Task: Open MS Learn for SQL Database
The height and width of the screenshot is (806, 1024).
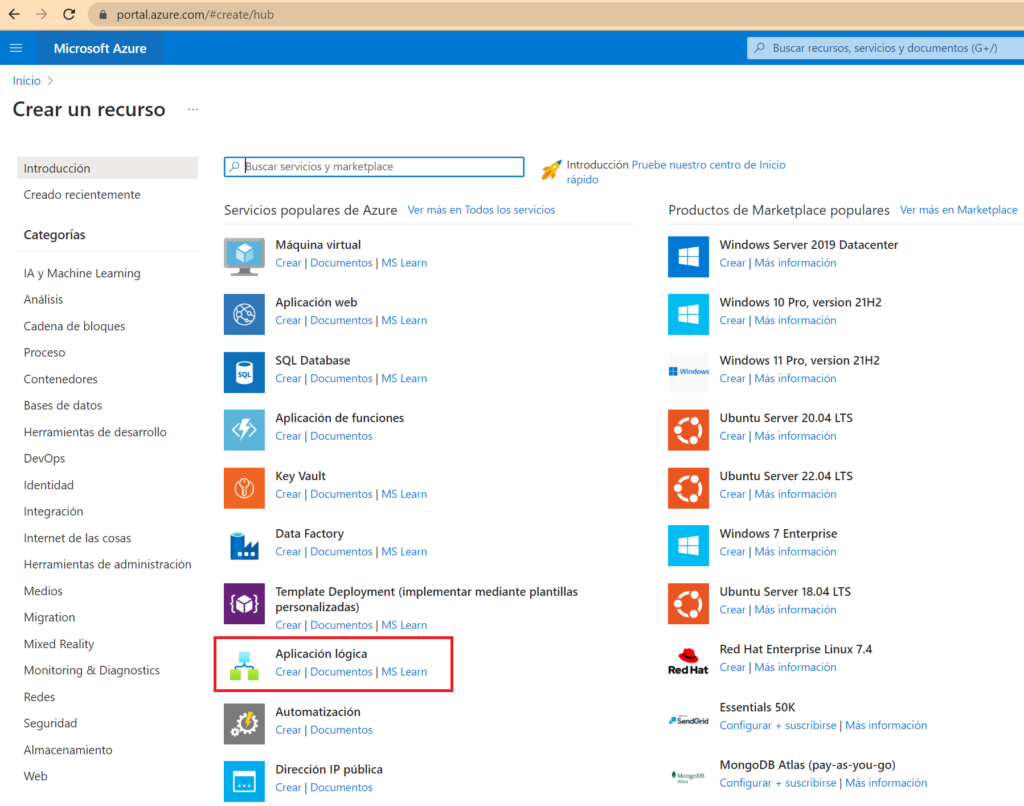Action: point(404,378)
